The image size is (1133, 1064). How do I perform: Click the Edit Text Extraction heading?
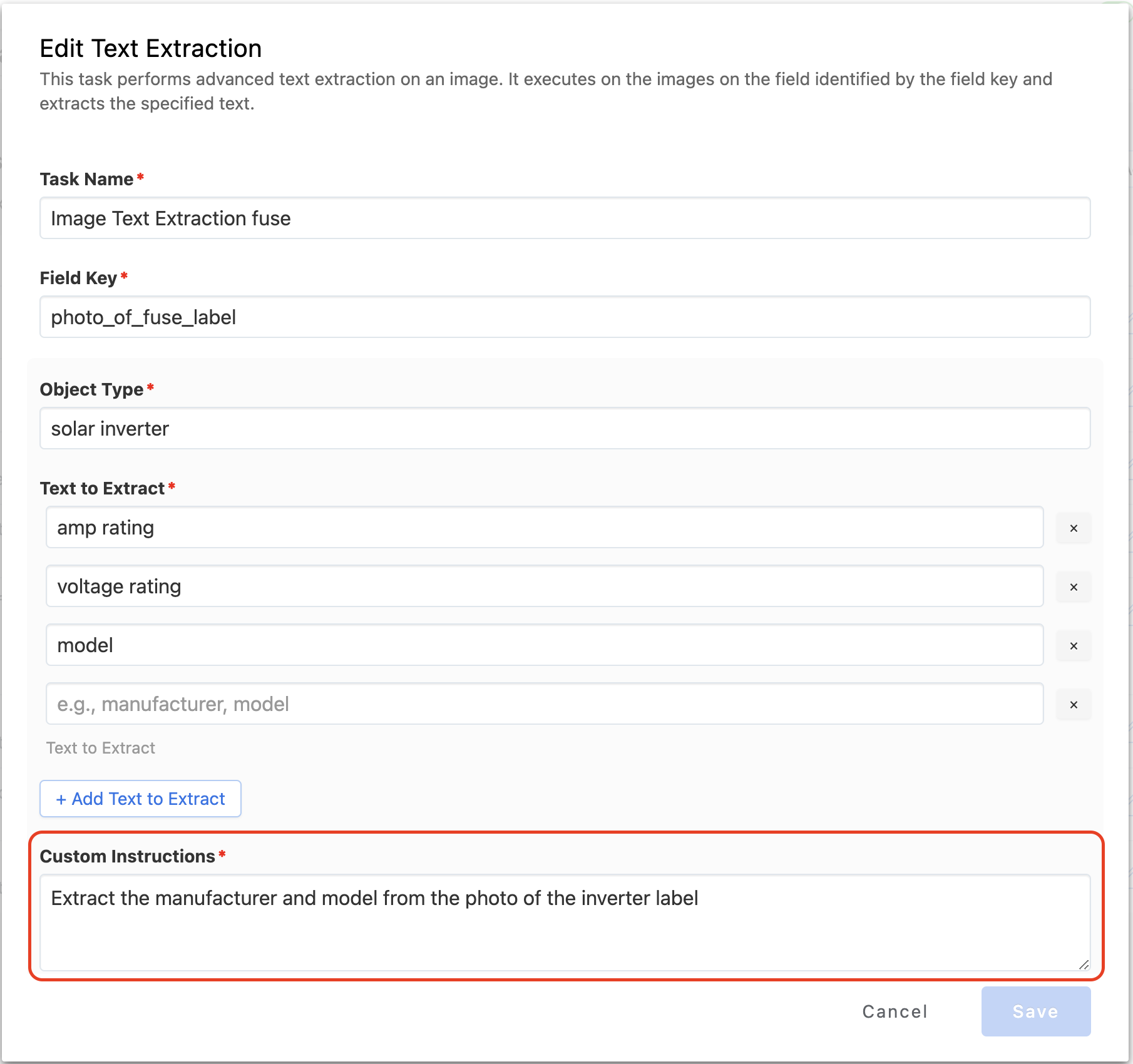(x=151, y=49)
